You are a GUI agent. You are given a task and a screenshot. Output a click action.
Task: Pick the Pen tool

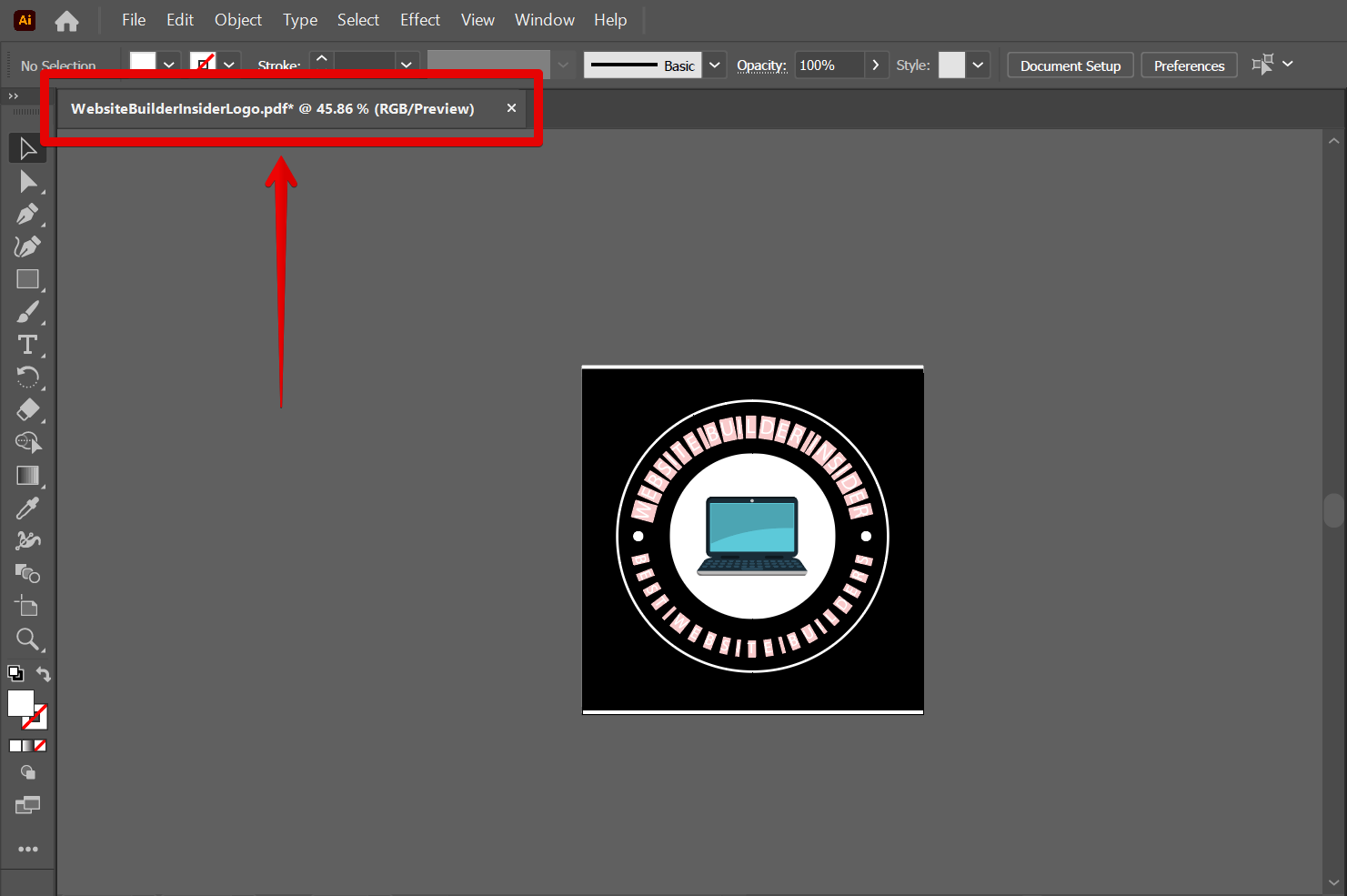(x=27, y=214)
